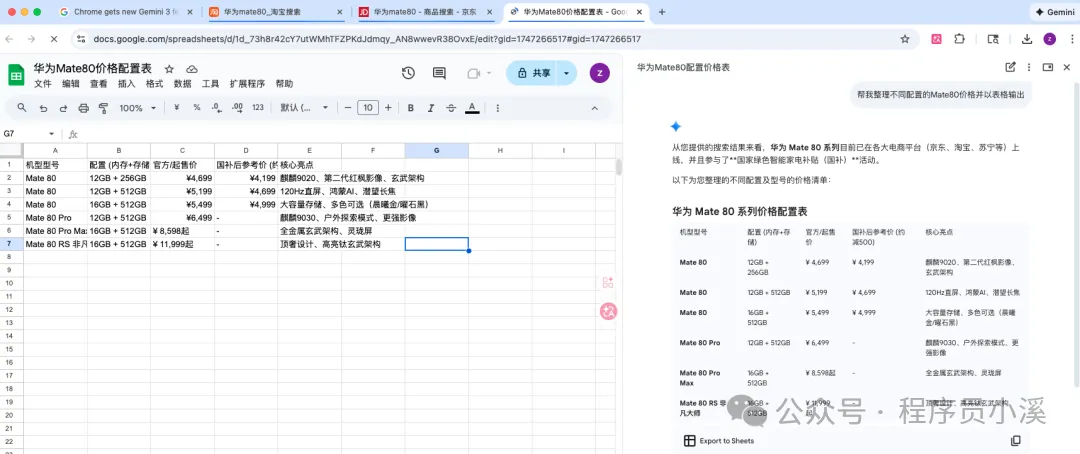Switch to the 京东 search tab

pos(427,12)
